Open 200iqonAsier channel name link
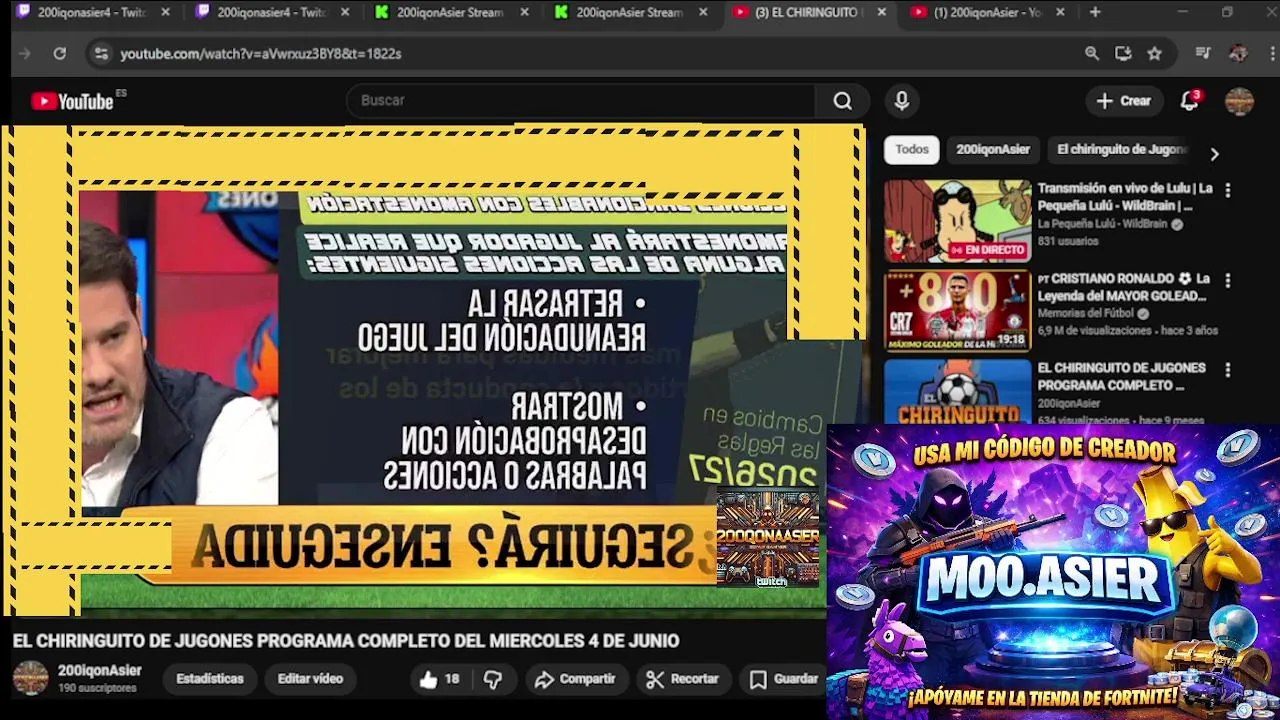Image resolution: width=1280 pixels, height=720 pixels. click(100, 671)
